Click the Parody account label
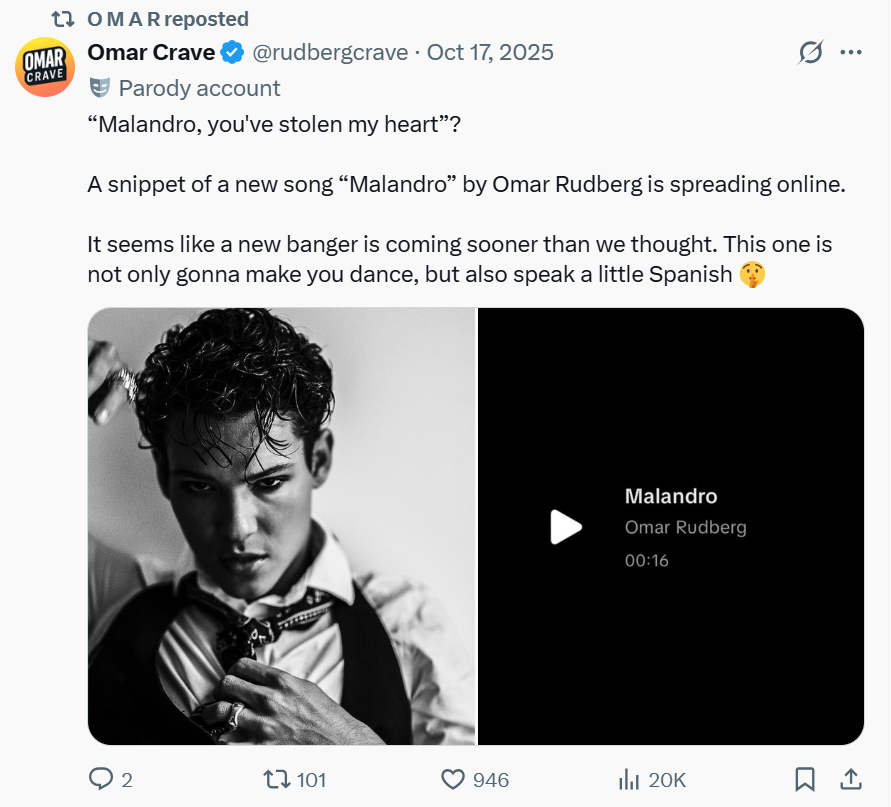Viewport: 891px width, 807px height. tap(199, 88)
